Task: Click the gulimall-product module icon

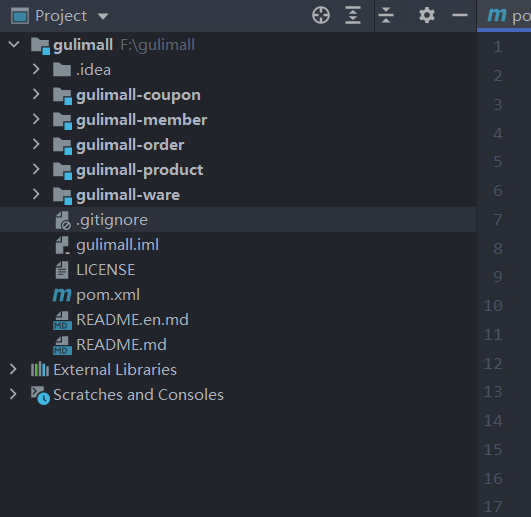Action: pos(62,171)
